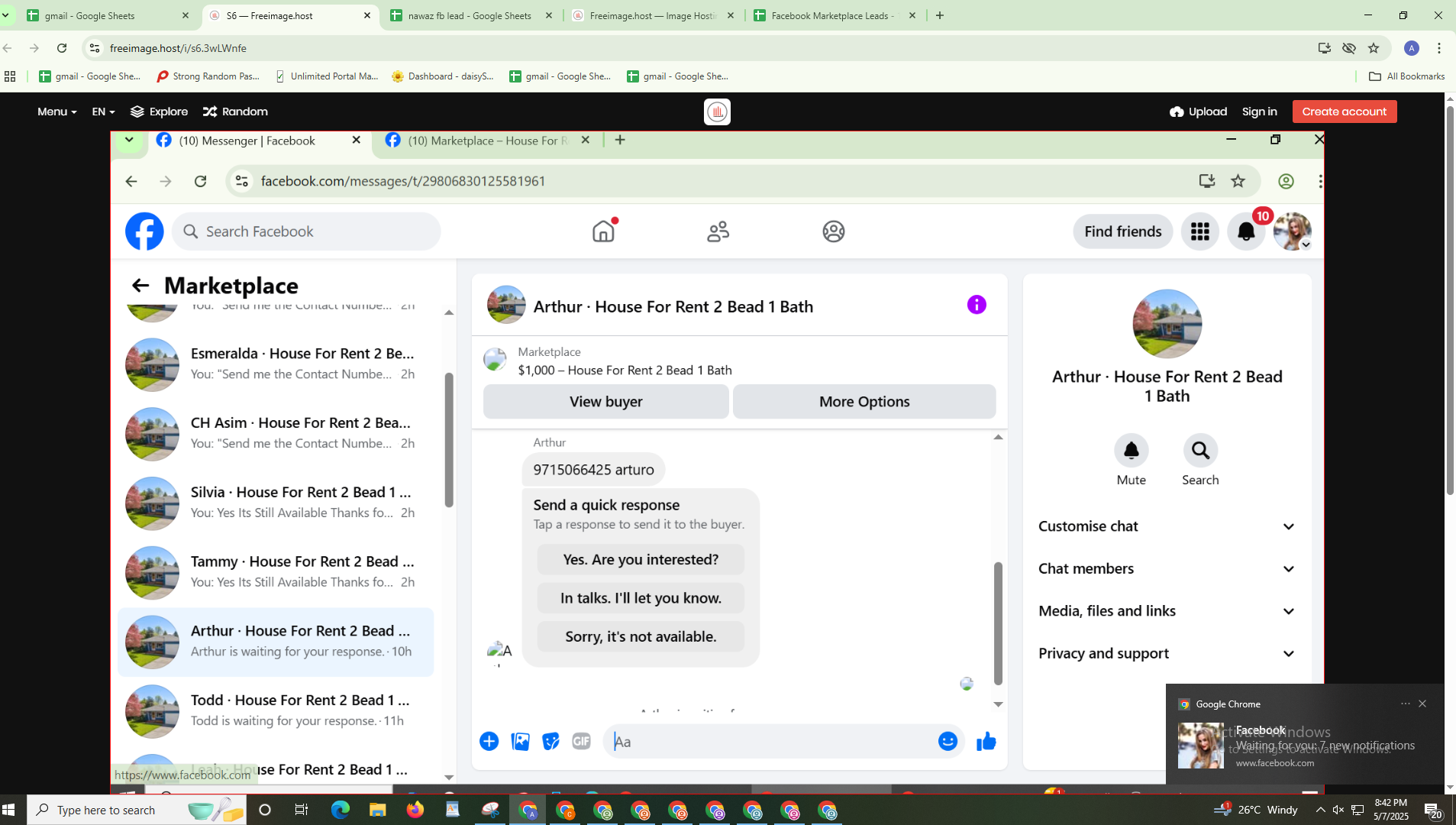Screen dimensions: 1456x825
Task: Open the Chrome three-dot menu
Action: [1439, 48]
